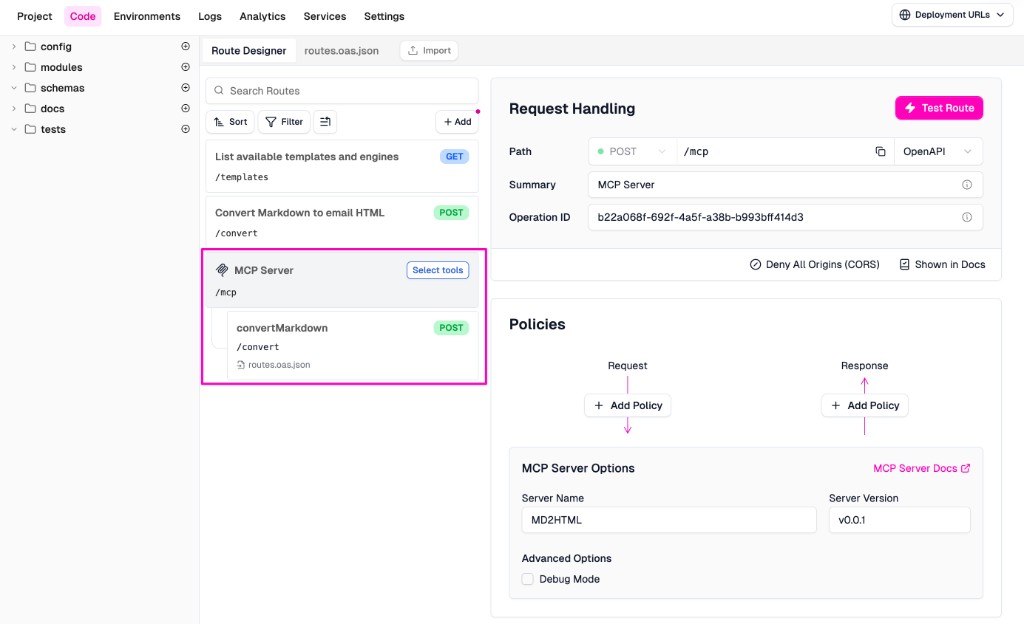Copy the /mcp path with copy icon
The image size is (1024, 624).
point(880,152)
